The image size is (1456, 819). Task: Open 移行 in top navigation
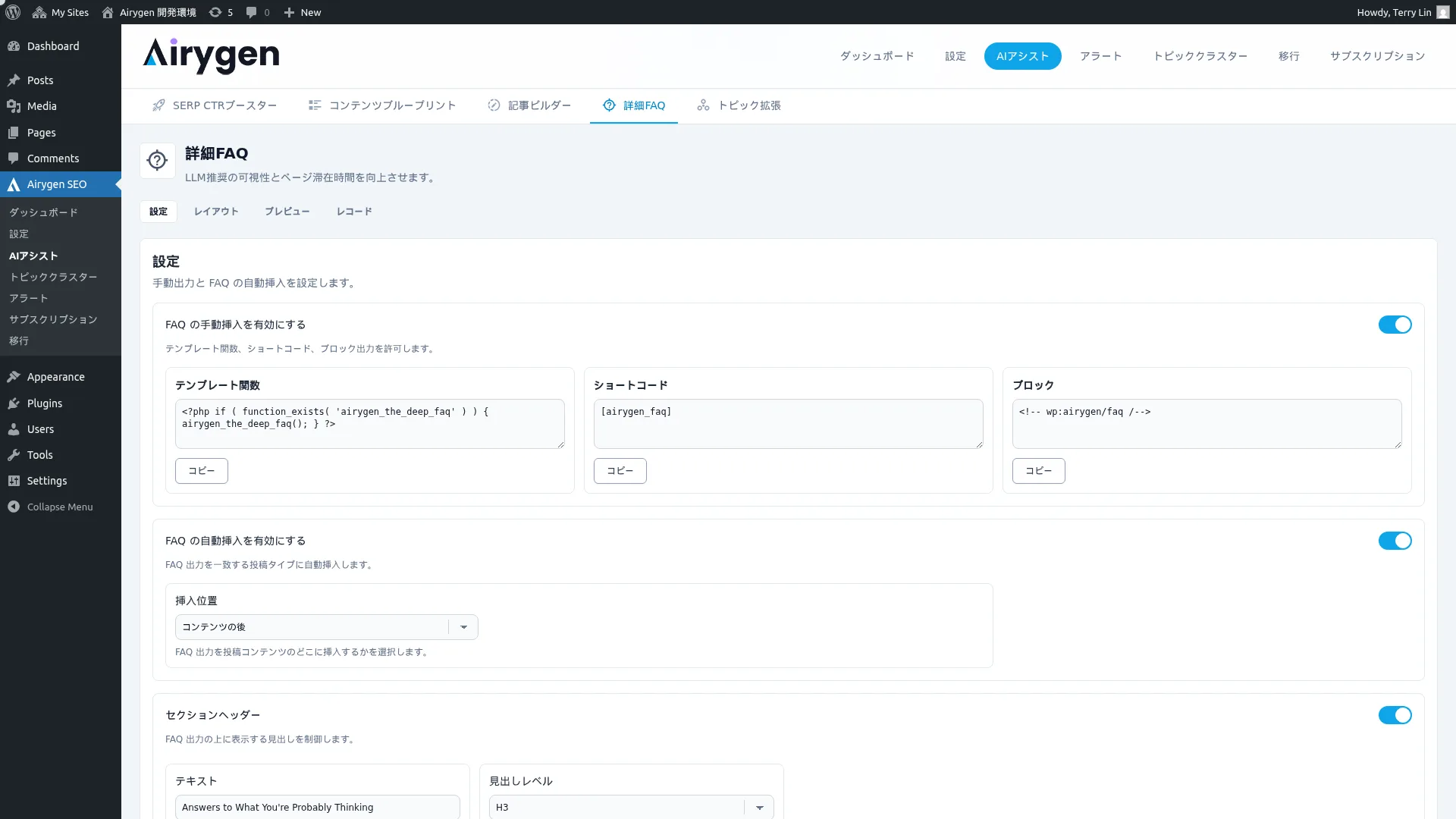click(1289, 56)
